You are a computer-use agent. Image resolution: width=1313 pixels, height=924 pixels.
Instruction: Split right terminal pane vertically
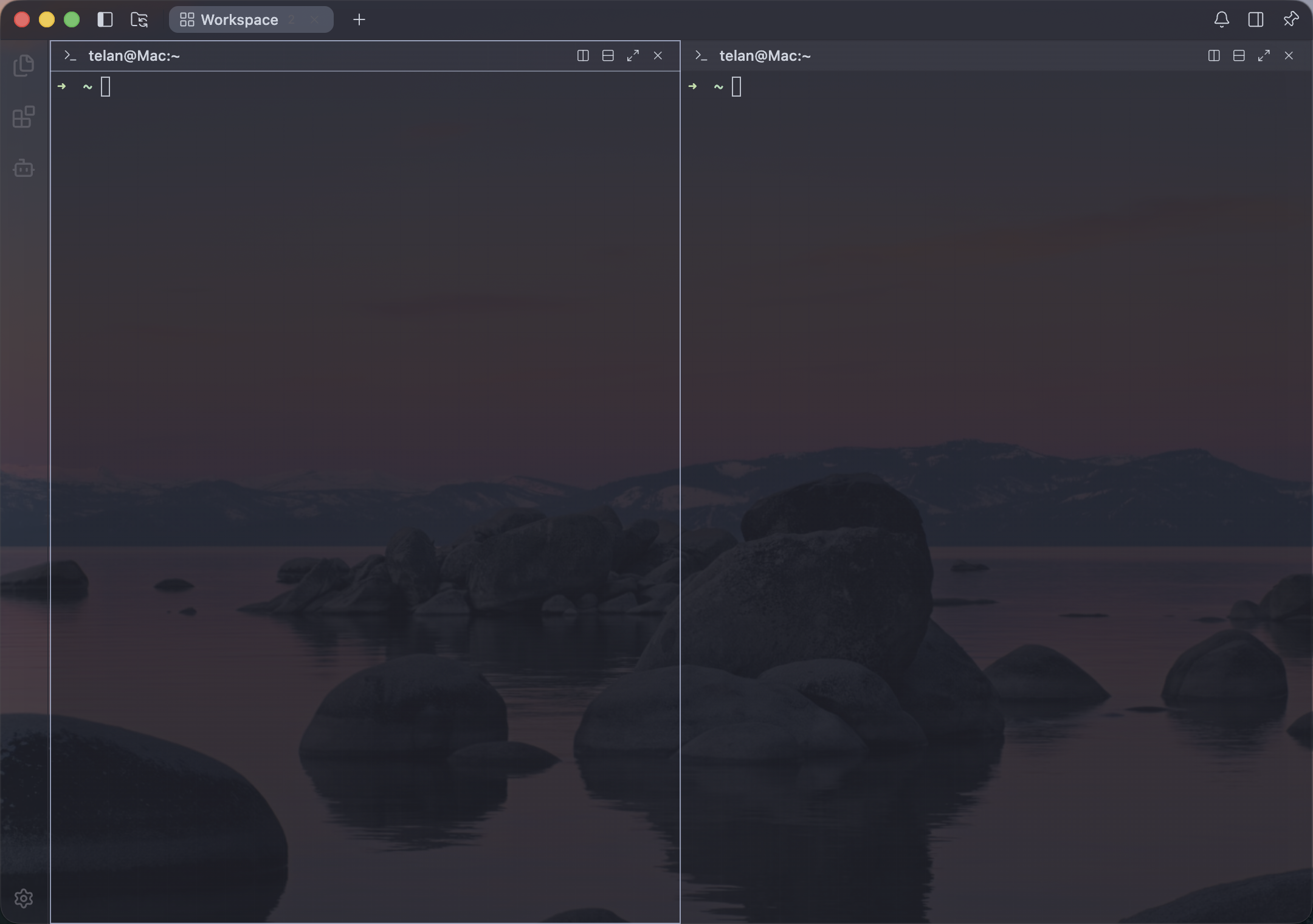1214,56
